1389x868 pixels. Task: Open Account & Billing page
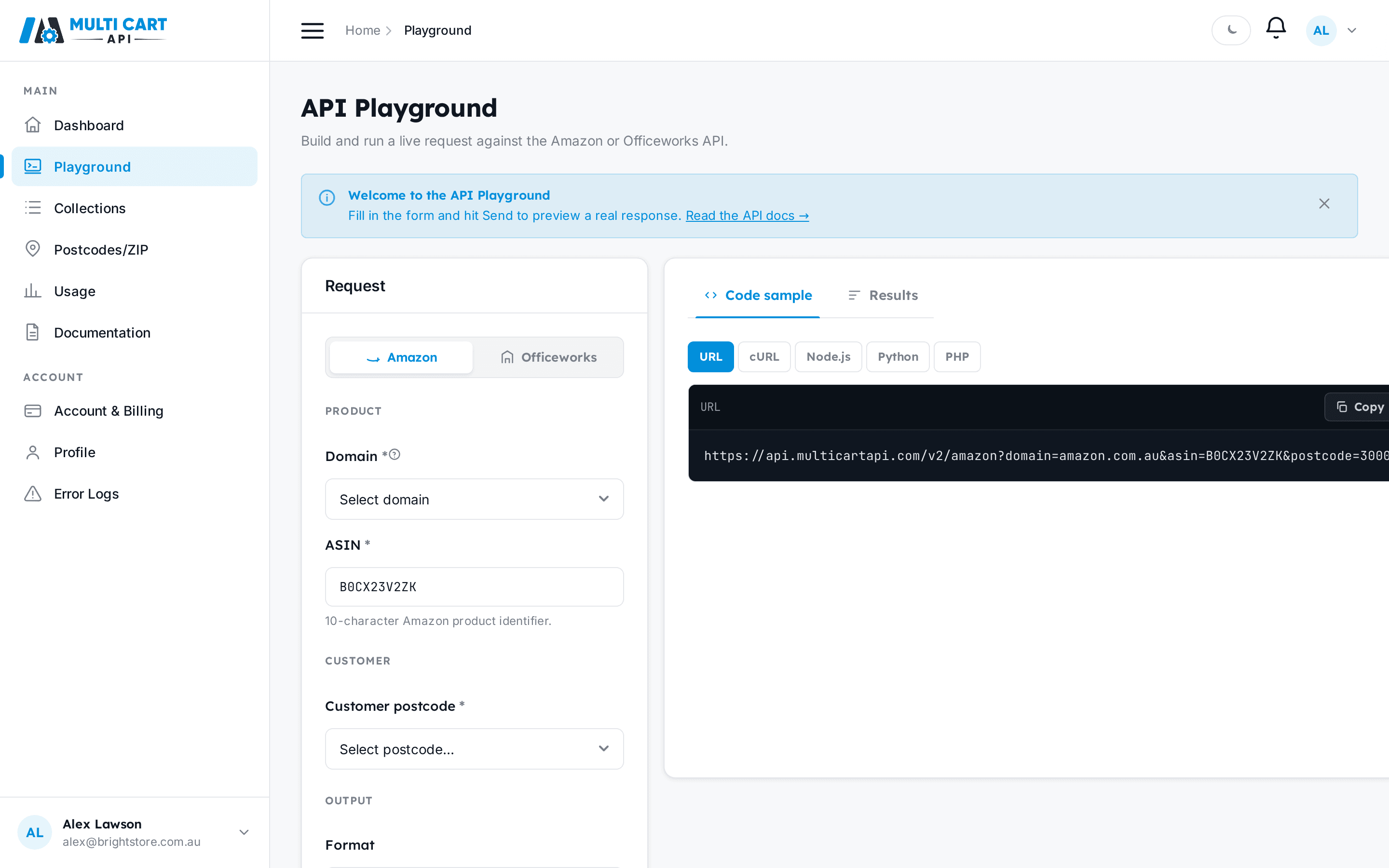pyautogui.click(x=134, y=410)
